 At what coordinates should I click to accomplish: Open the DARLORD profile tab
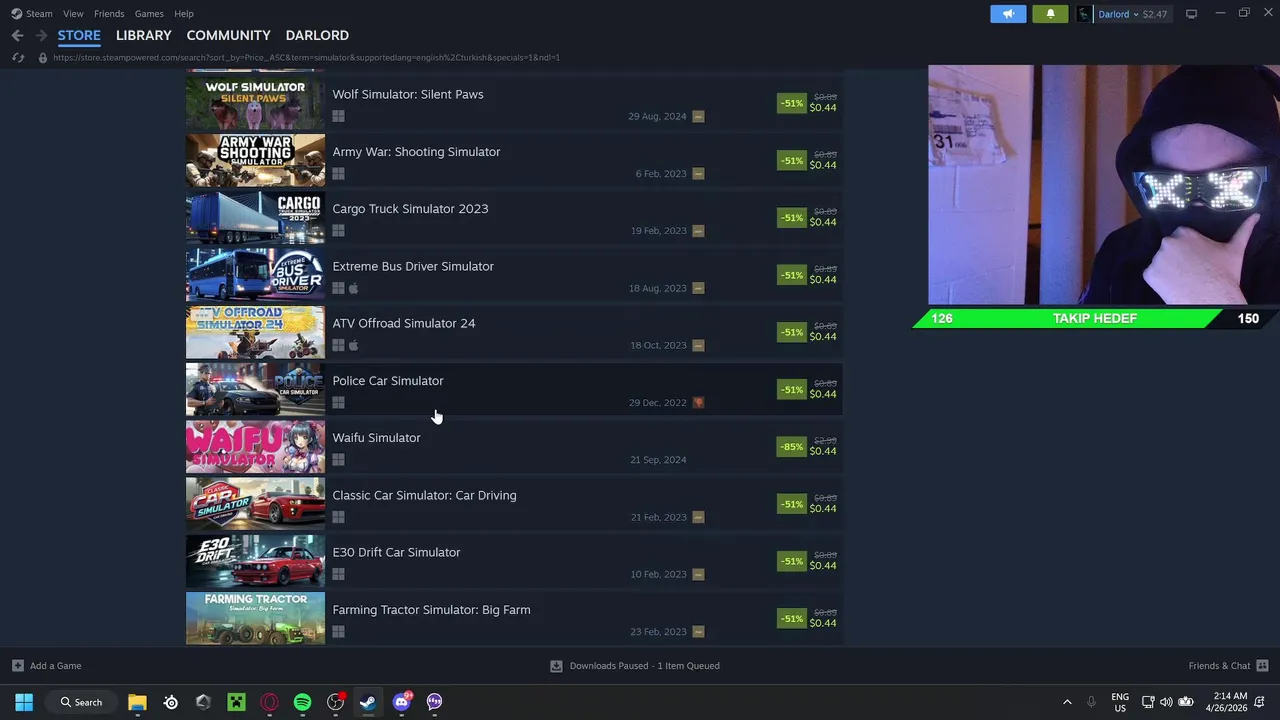317,35
